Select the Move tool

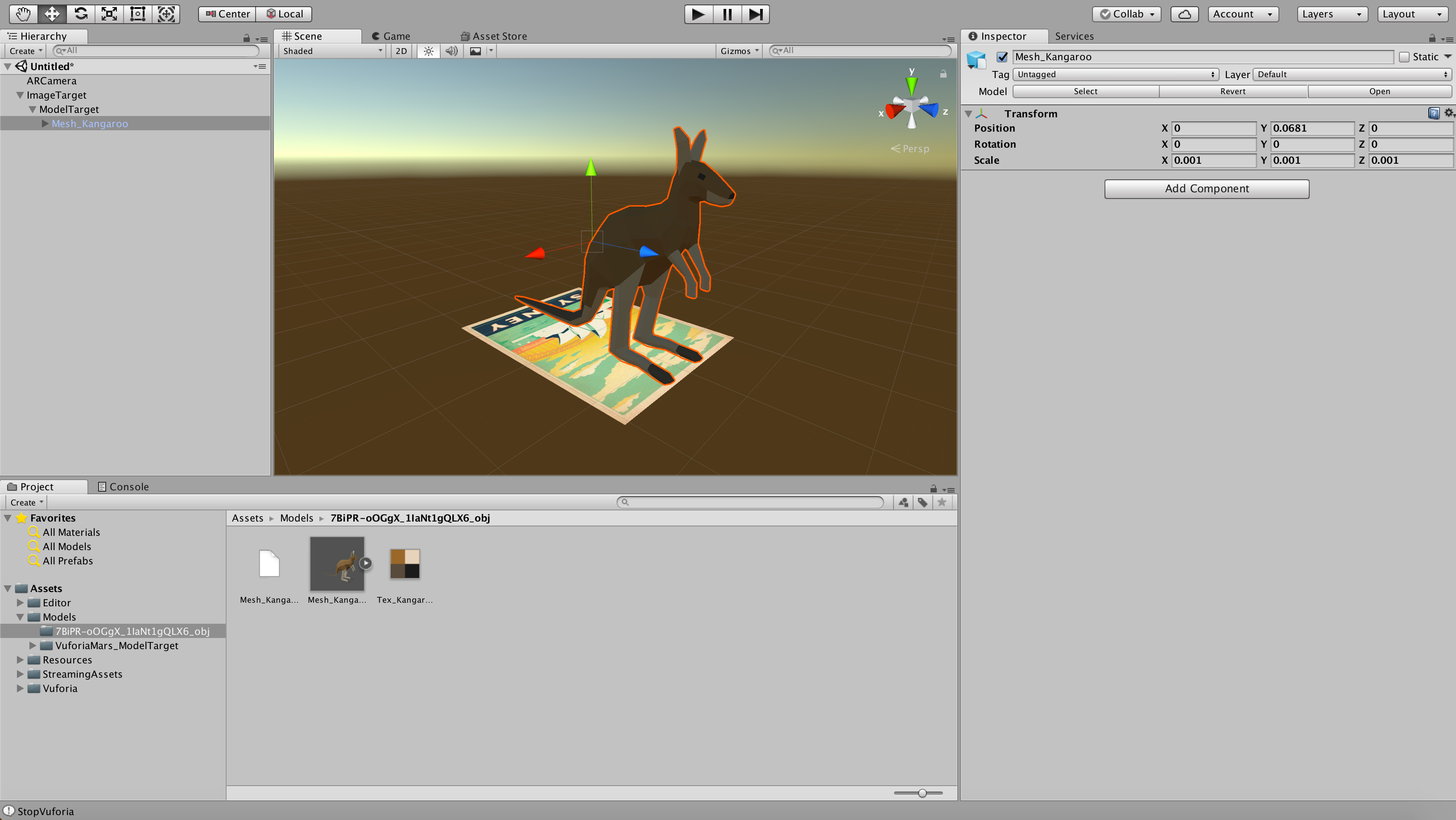[52, 13]
